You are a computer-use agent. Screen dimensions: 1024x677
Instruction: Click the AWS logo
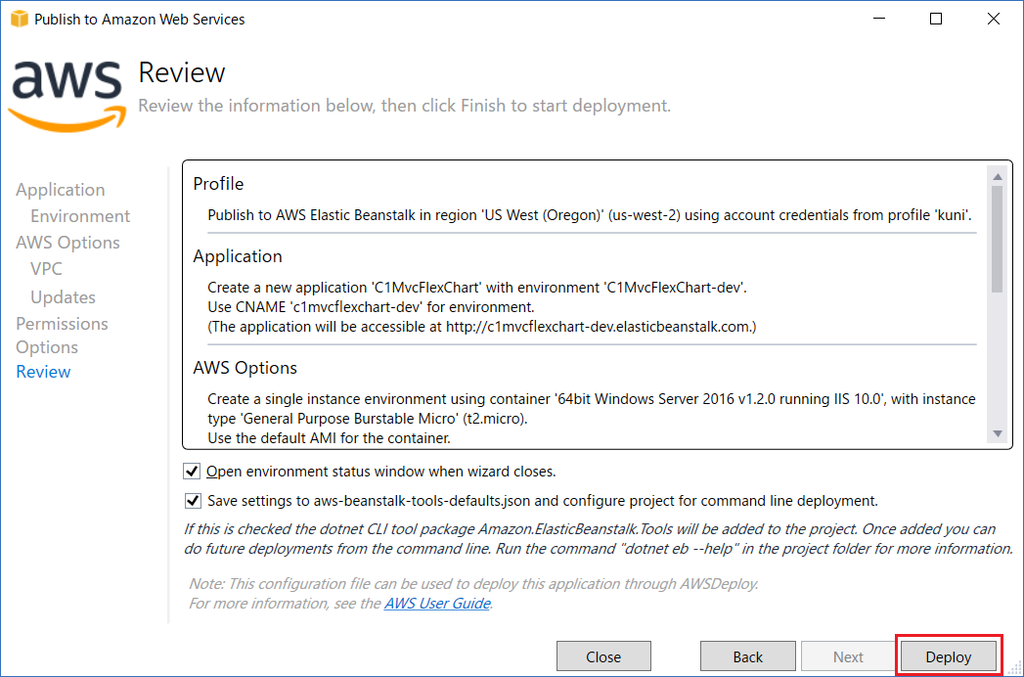(x=67, y=96)
